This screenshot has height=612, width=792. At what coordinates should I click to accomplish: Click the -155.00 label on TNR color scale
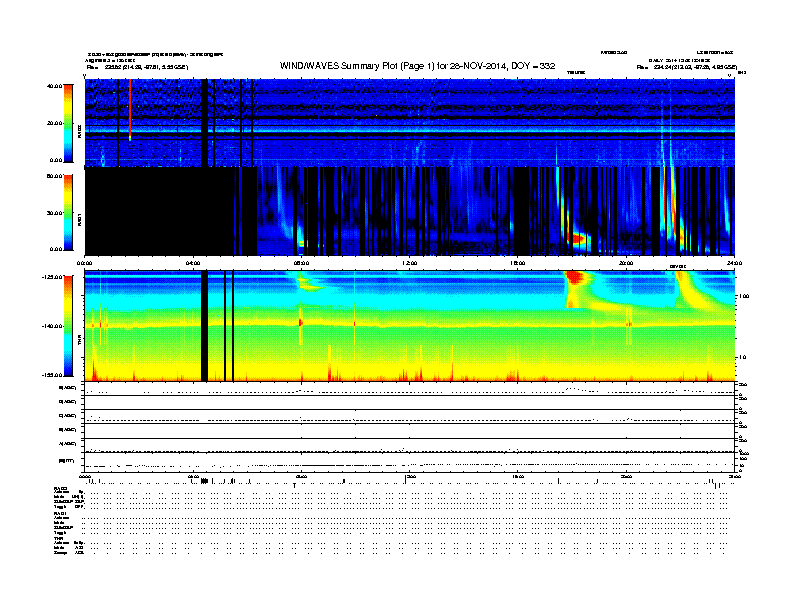coord(53,375)
